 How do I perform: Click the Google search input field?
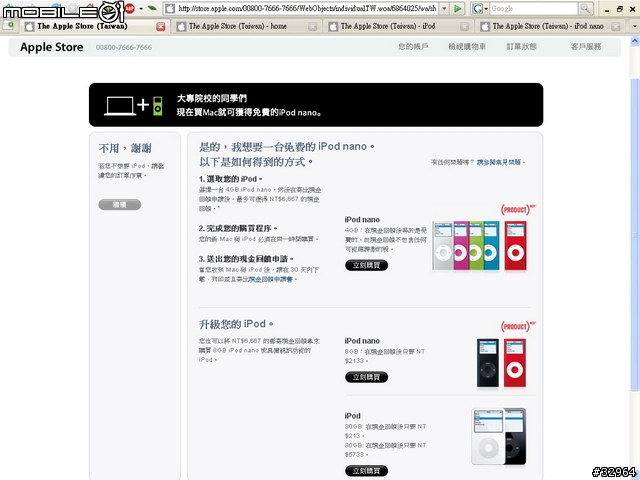(534, 8)
